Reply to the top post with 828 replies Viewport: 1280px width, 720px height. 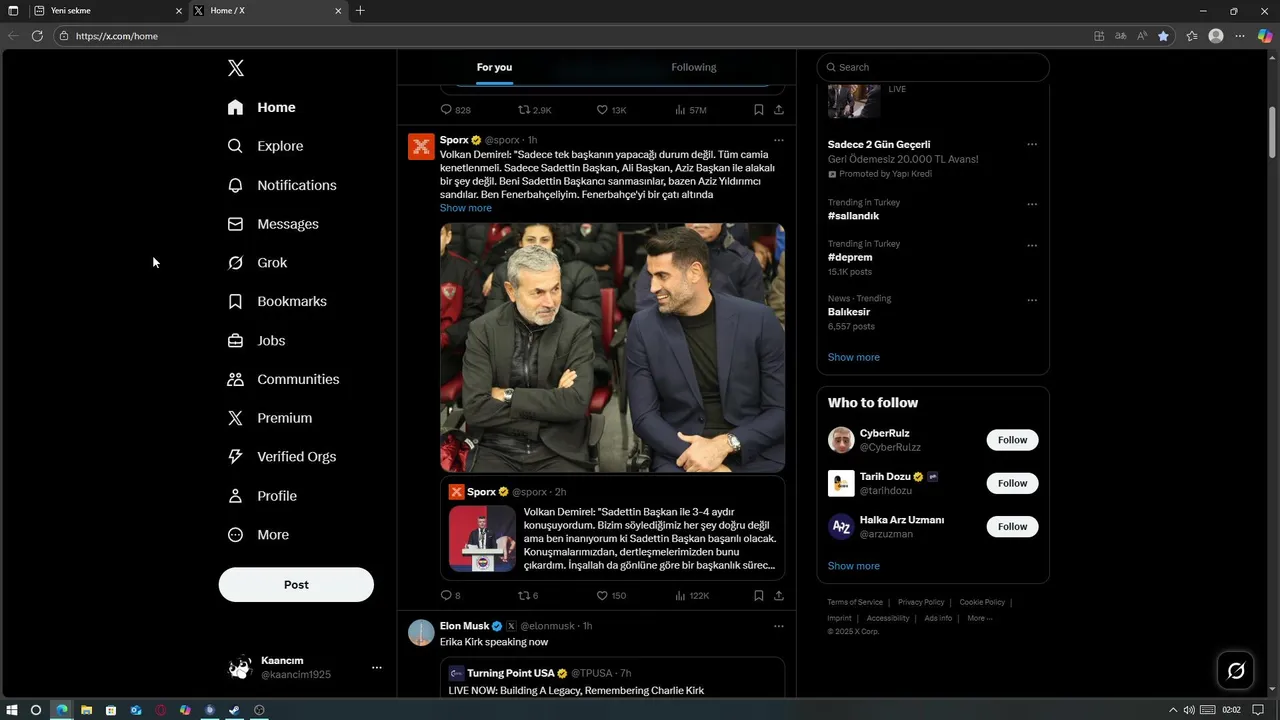(x=456, y=110)
